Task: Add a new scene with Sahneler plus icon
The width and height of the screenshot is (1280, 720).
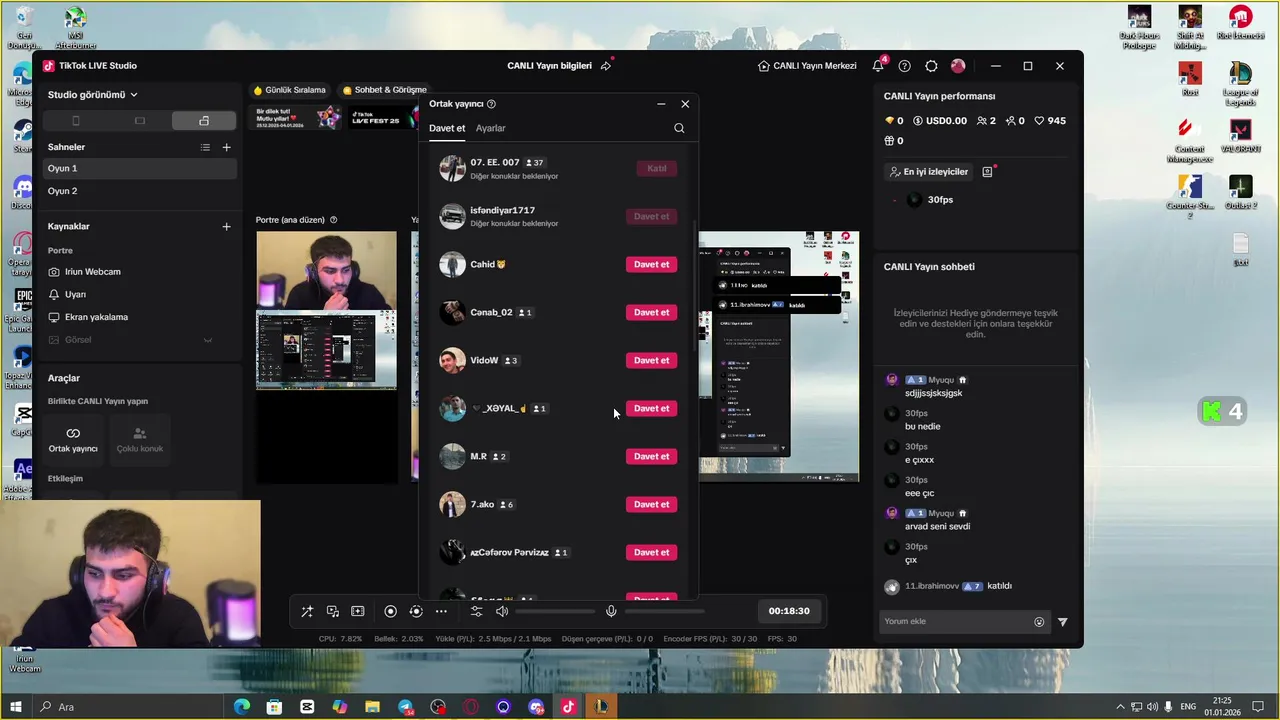Action: click(226, 147)
